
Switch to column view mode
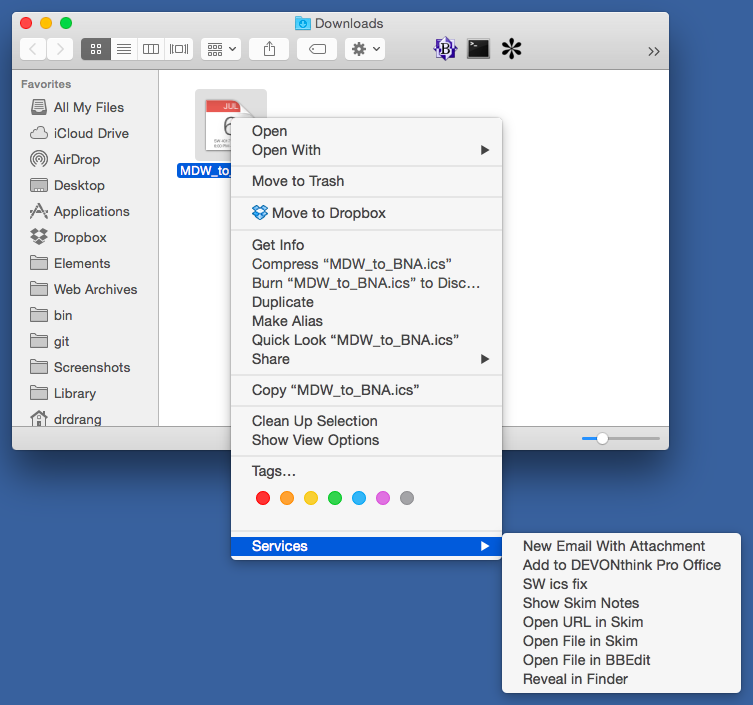[x=151, y=48]
